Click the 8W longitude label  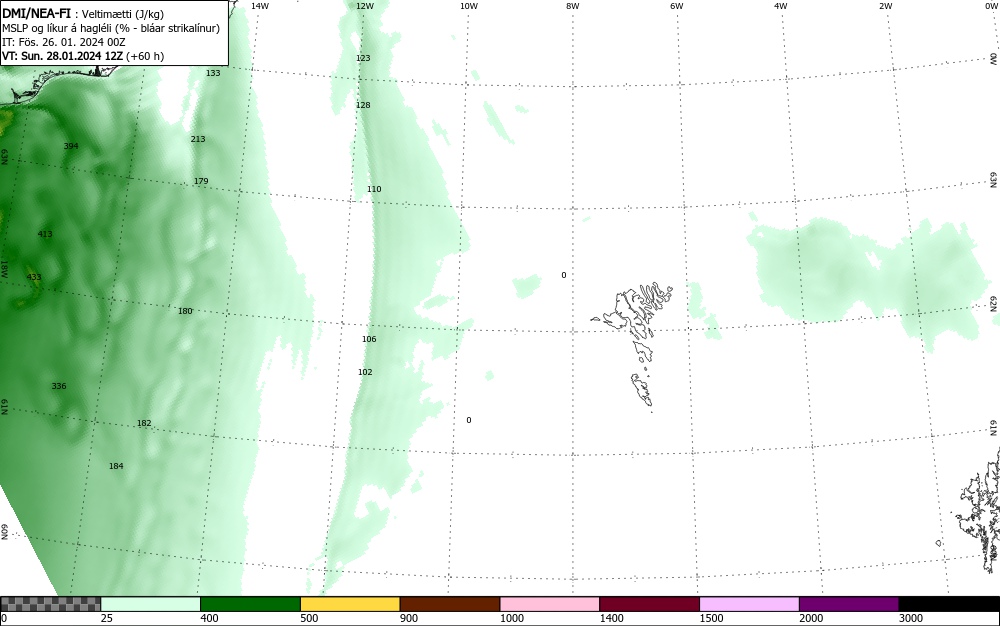[x=573, y=6]
